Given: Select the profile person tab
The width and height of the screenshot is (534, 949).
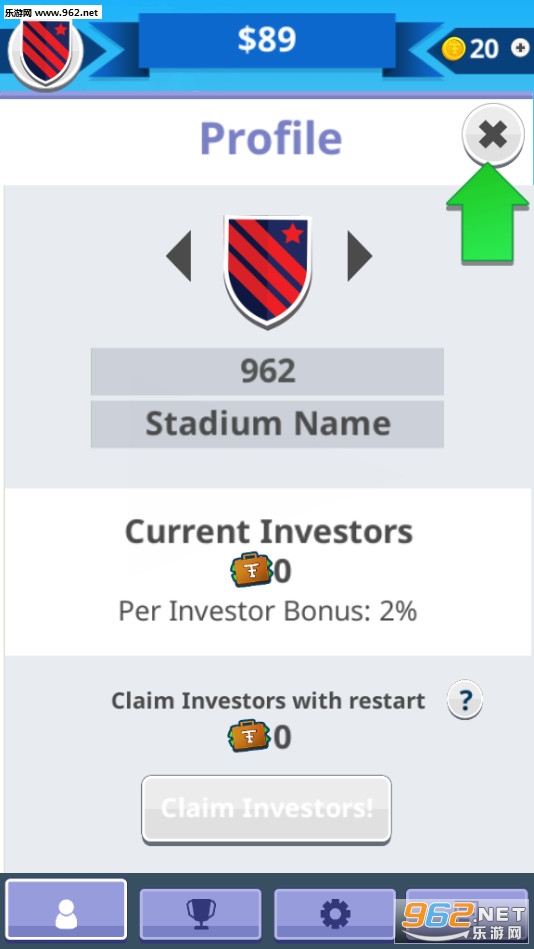Looking at the screenshot, I should click(66, 910).
